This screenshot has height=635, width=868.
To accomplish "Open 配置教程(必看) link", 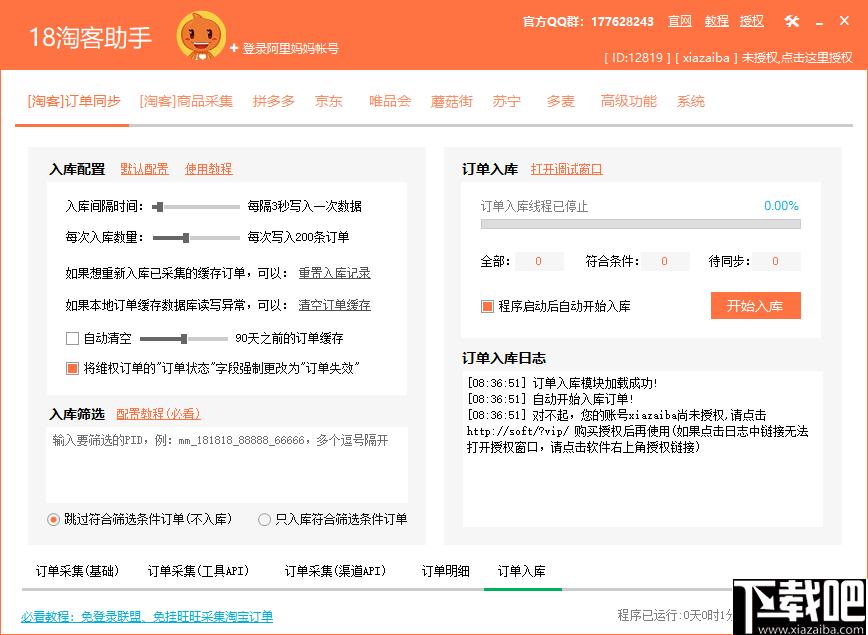I will tap(158, 414).
